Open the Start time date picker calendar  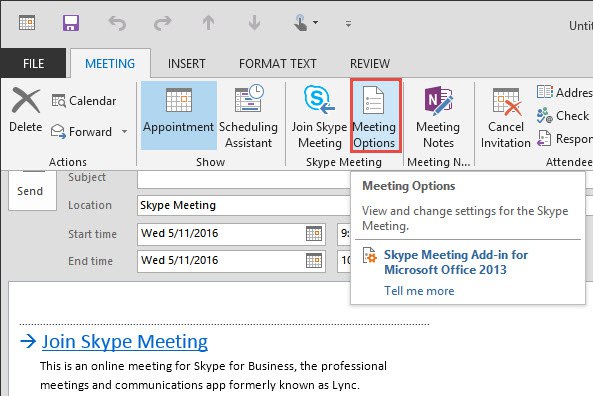click(314, 233)
